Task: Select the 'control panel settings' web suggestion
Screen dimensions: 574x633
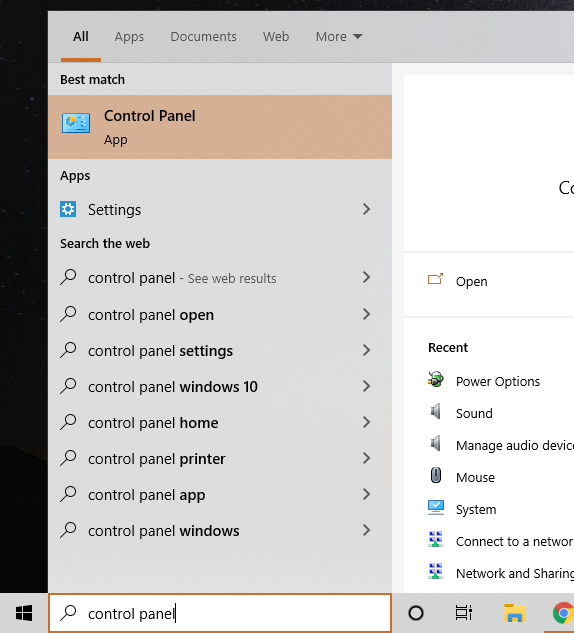Action: (x=160, y=351)
